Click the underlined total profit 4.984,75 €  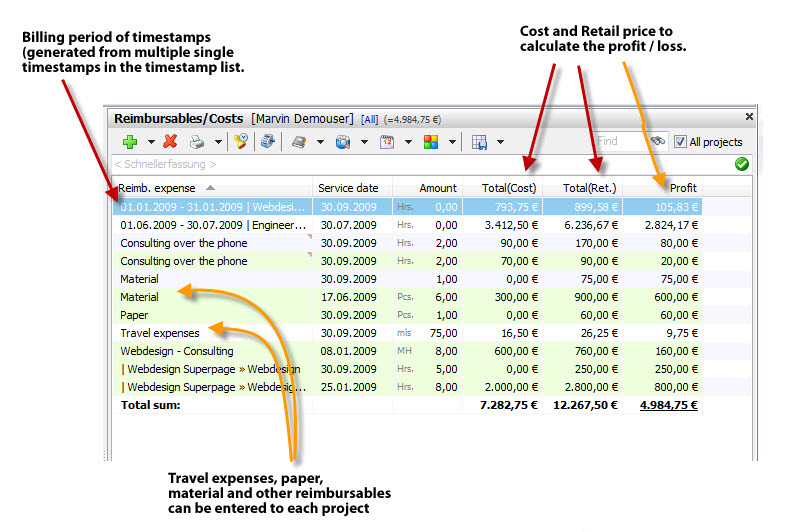click(668, 405)
